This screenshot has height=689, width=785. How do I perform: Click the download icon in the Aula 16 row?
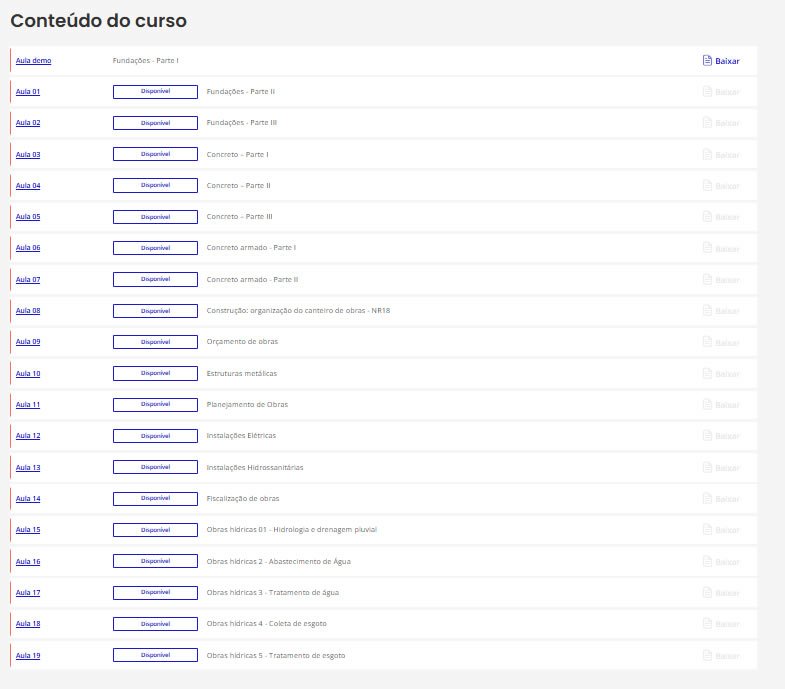tap(707, 561)
